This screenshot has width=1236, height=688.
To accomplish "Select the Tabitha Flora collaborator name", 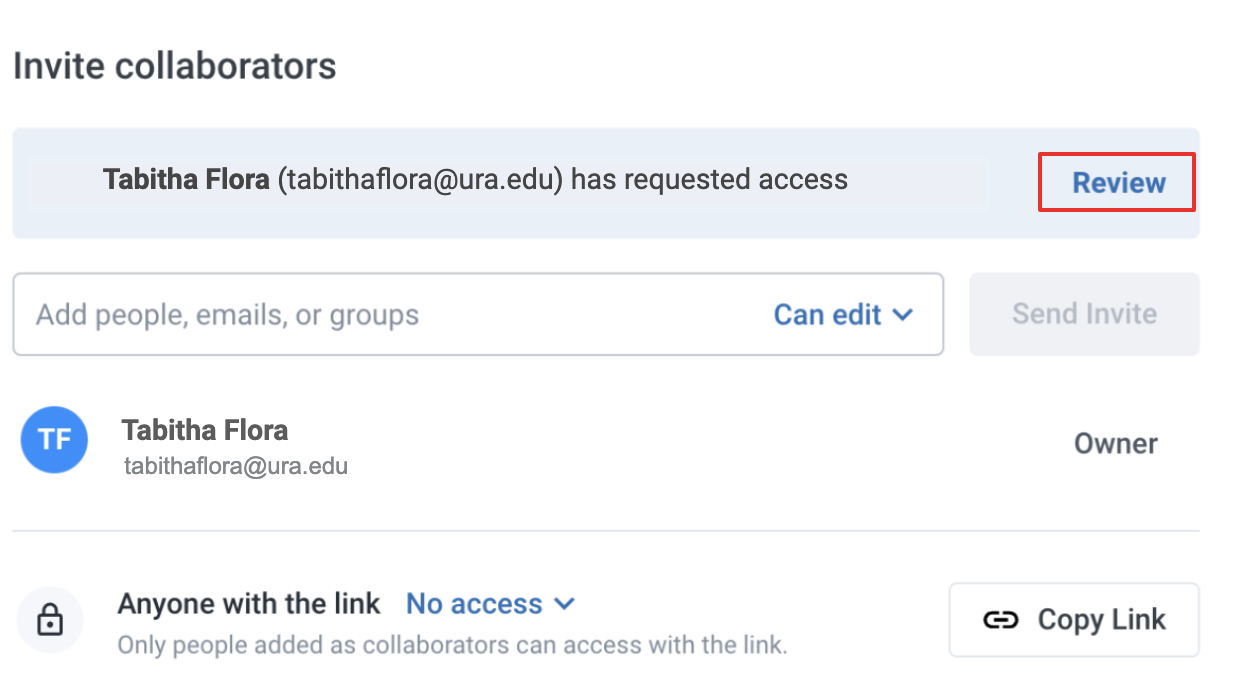I will (x=205, y=431).
